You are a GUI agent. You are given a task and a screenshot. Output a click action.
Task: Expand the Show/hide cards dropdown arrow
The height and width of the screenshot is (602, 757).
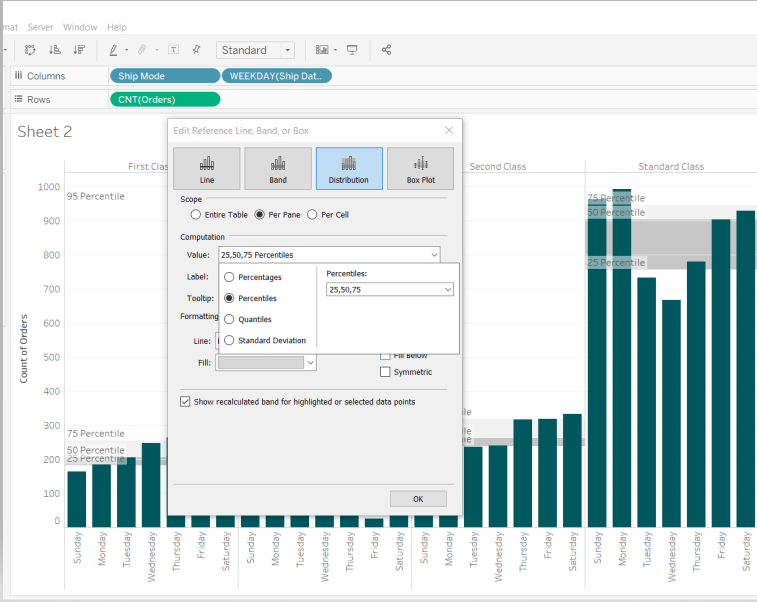pyautogui.click(x=335, y=50)
